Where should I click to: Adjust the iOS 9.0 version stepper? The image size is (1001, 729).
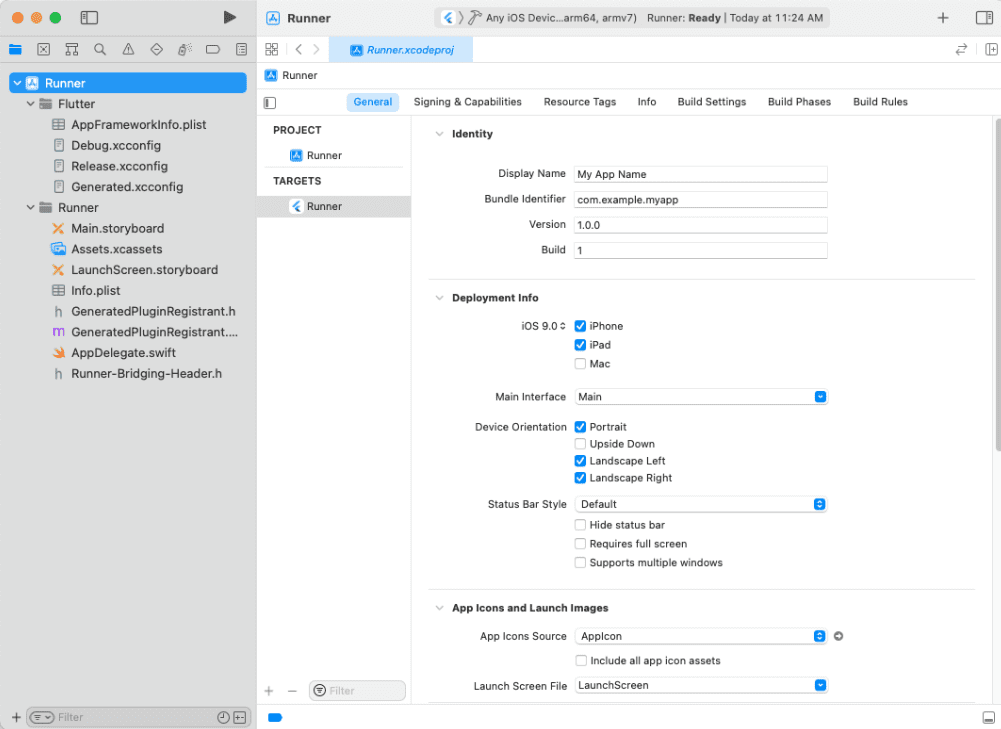tap(563, 325)
